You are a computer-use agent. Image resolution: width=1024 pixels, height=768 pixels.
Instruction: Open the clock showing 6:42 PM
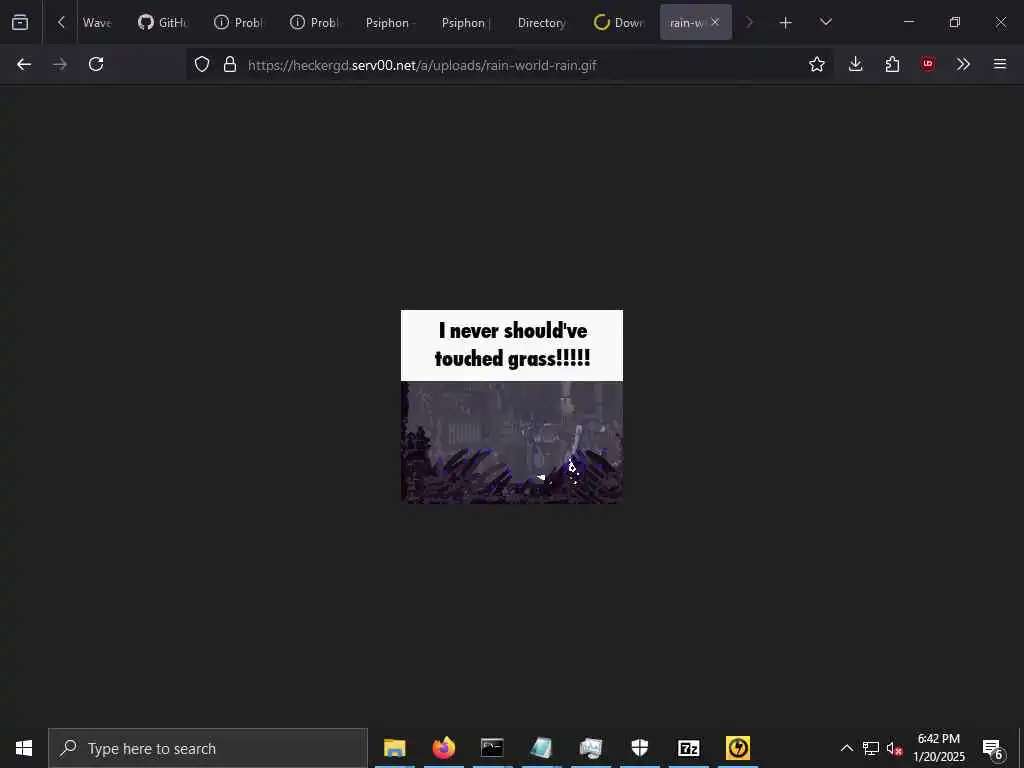tap(939, 748)
